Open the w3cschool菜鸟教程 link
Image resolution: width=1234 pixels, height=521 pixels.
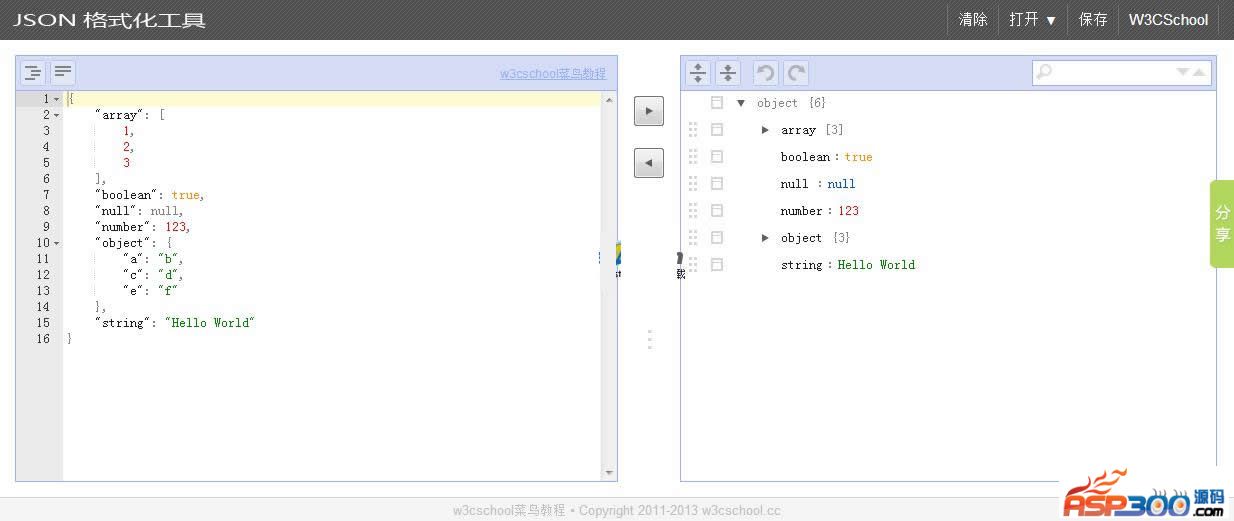[x=552, y=73]
